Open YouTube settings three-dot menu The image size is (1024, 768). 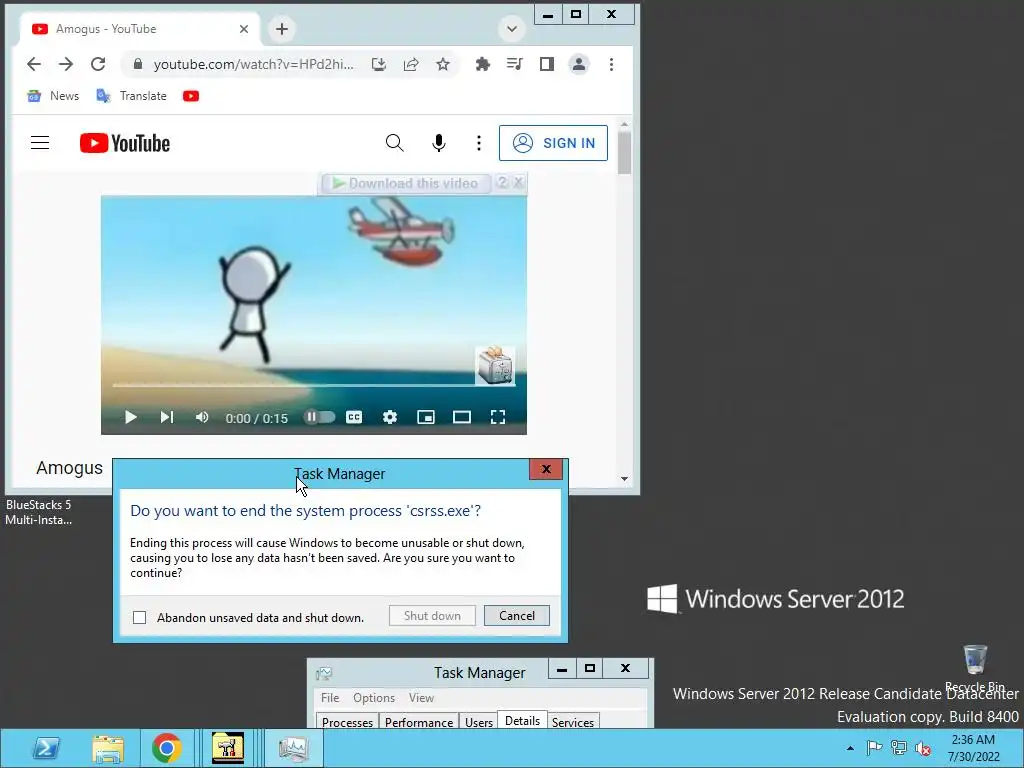tap(479, 142)
